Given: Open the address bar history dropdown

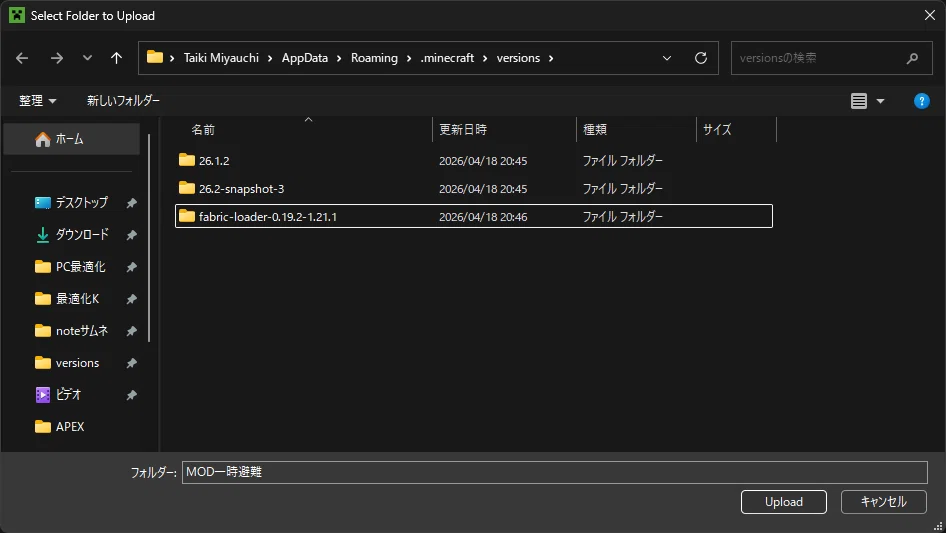Looking at the screenshot, I should tap(667, 58).
